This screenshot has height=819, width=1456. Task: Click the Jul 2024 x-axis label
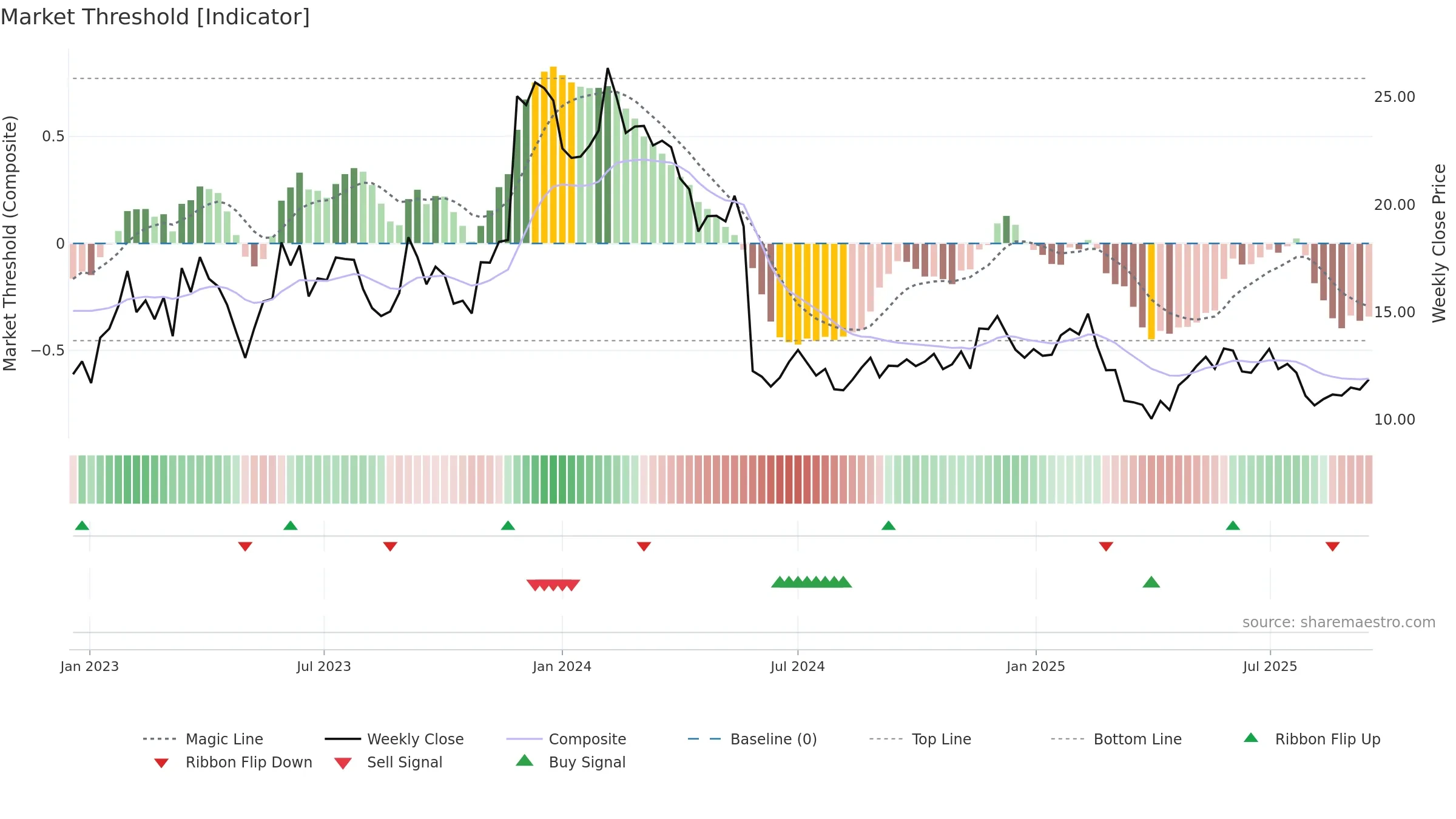(798, 666)
